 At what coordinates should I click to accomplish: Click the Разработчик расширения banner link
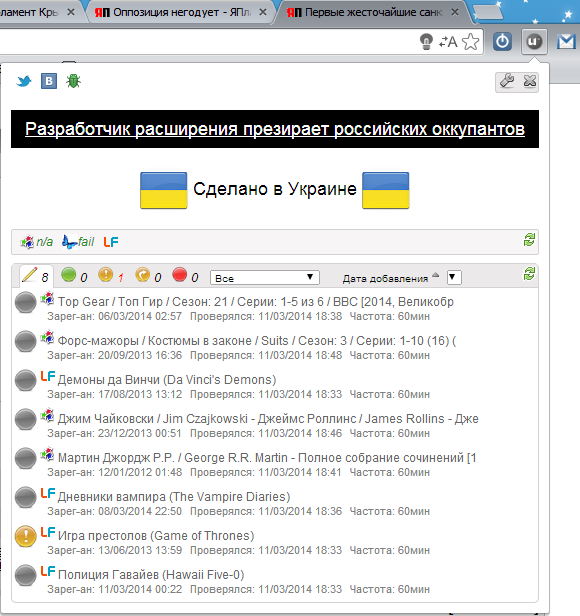click(275, 129)
